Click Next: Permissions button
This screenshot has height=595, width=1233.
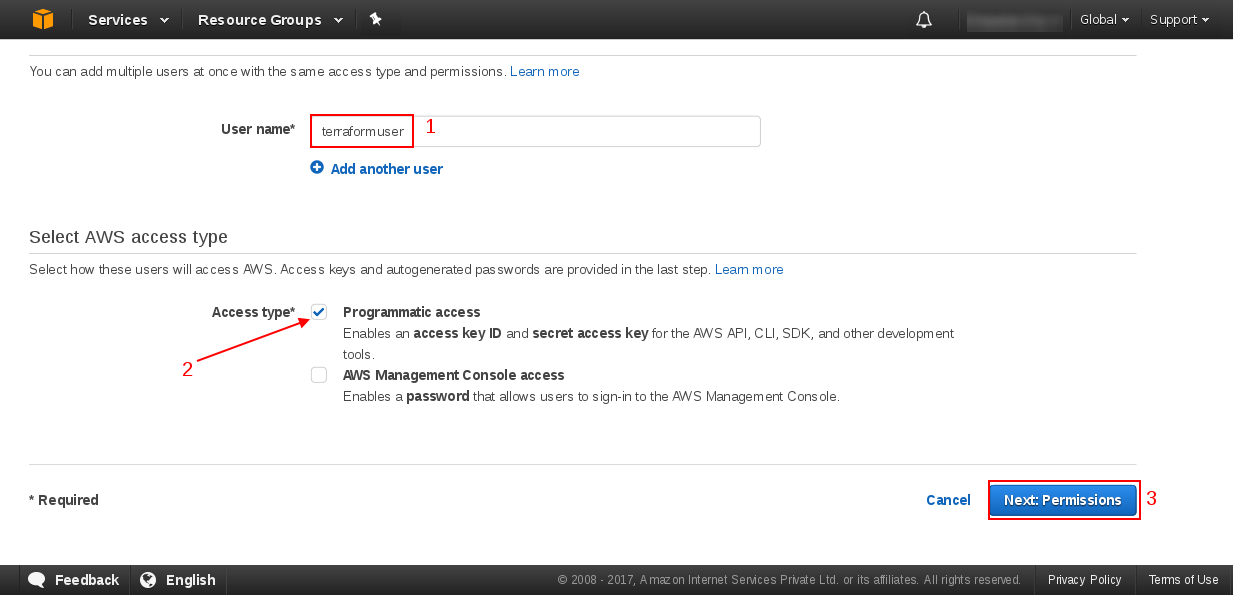click(1062, 500)
